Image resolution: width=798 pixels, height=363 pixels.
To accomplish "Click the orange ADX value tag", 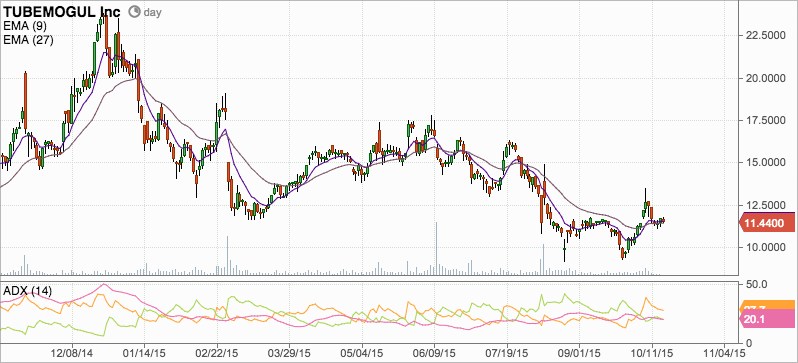I will click(x=768, y=305).
